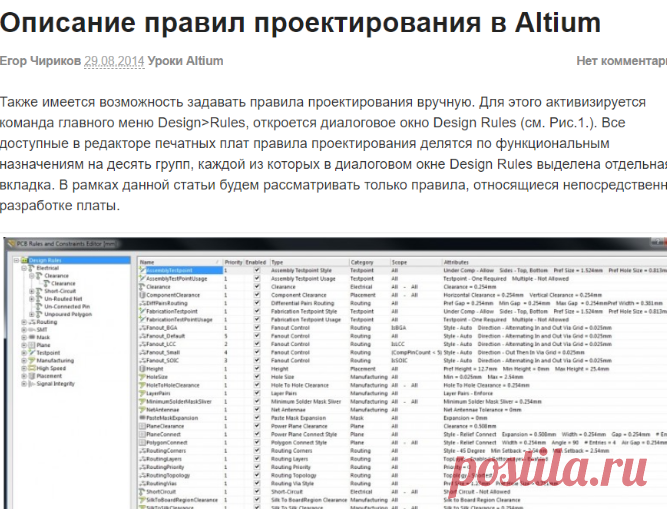667x509 pixels.
Task: Click the Polygon Connect Style type cell
Action: pos(299,442)
